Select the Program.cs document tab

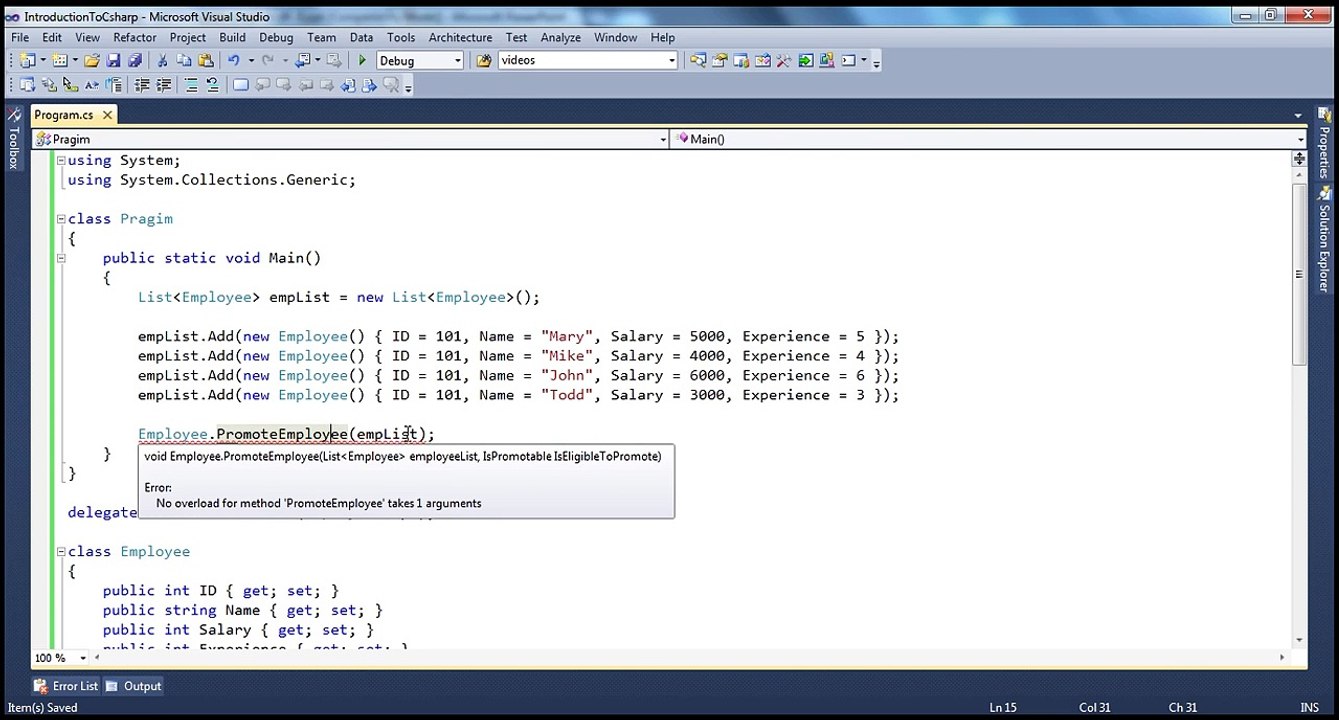coord(64,115)
